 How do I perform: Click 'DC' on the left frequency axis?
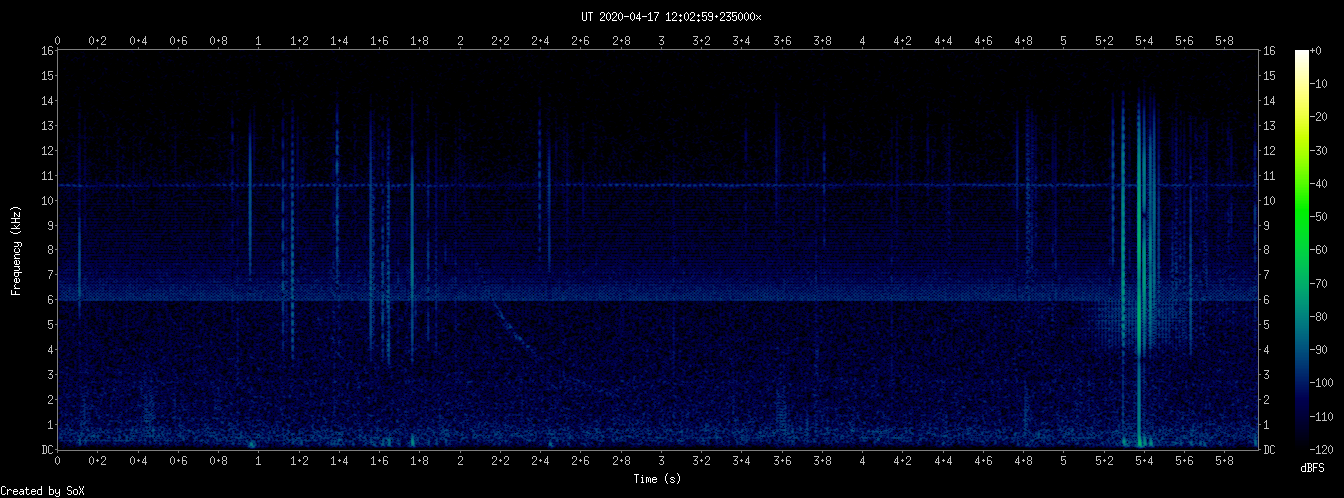47,449
